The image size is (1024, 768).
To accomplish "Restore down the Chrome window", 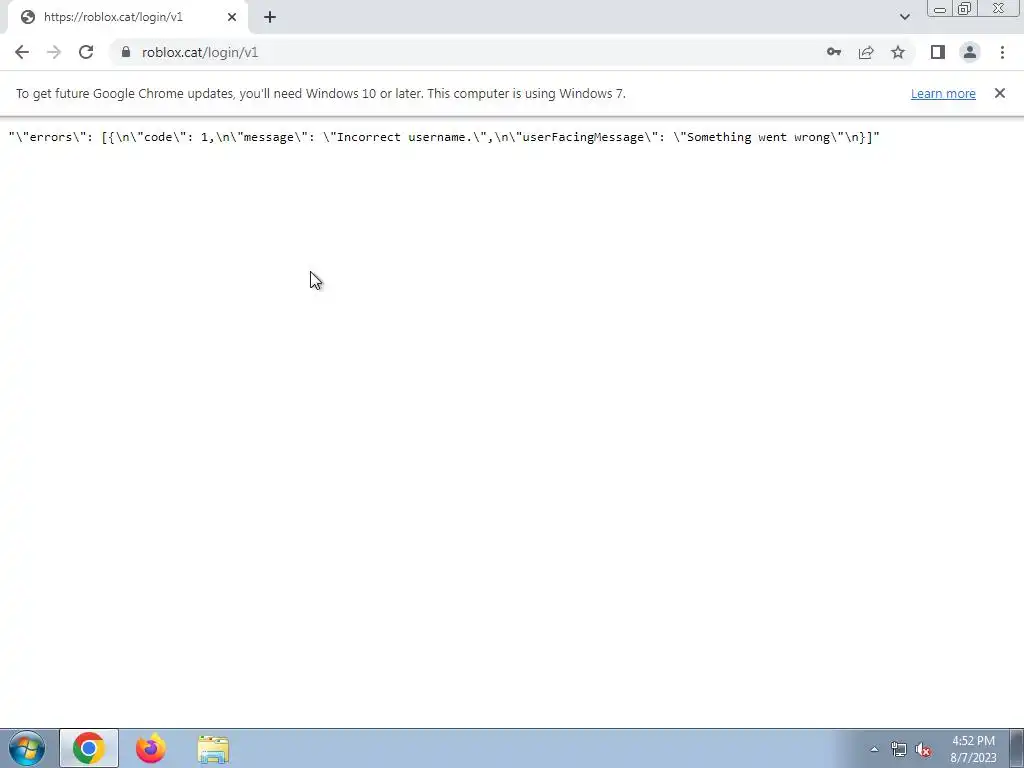I will click(965, 8).
